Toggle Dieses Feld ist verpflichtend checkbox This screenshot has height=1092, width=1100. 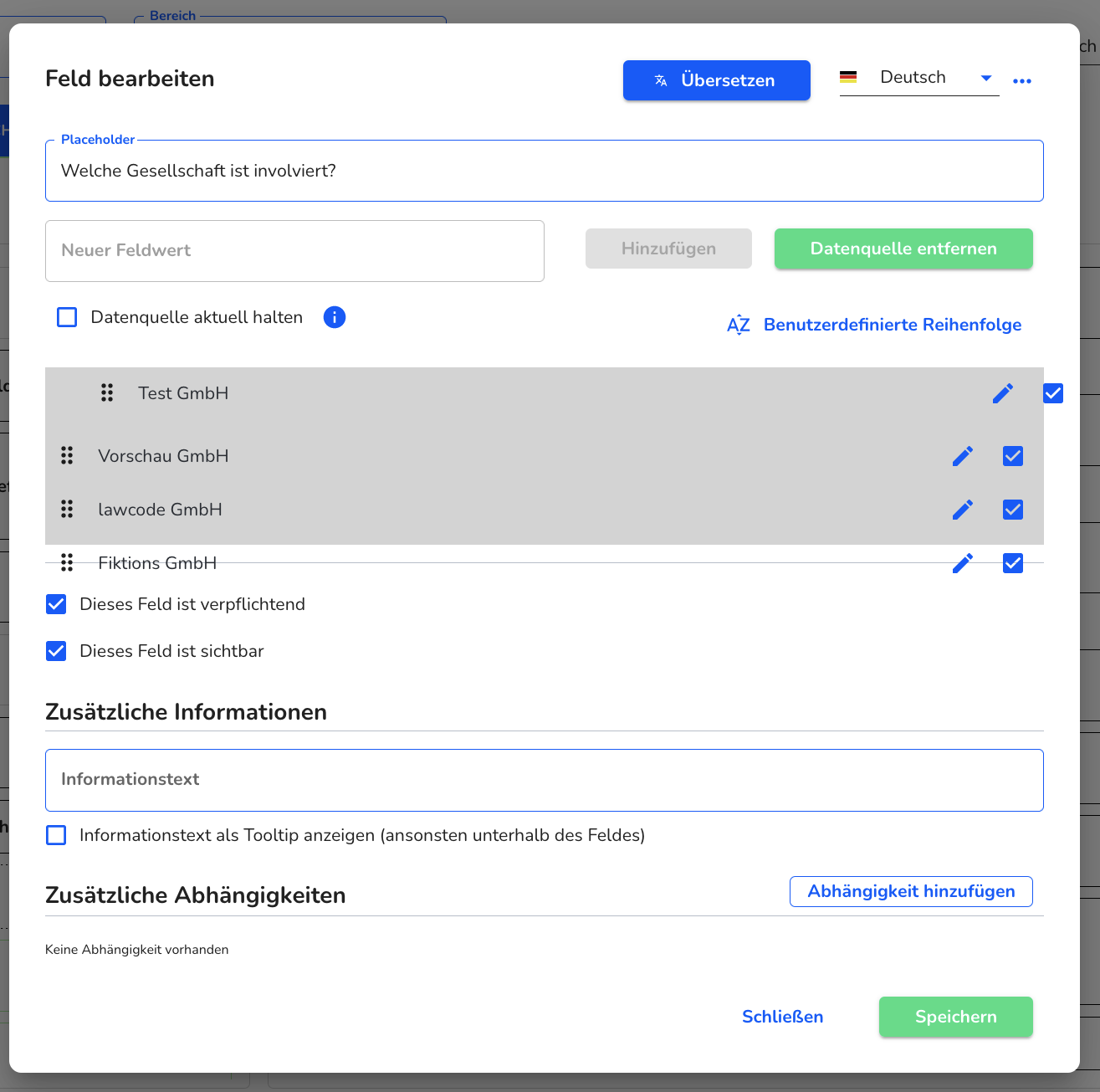tap(56, 604)
